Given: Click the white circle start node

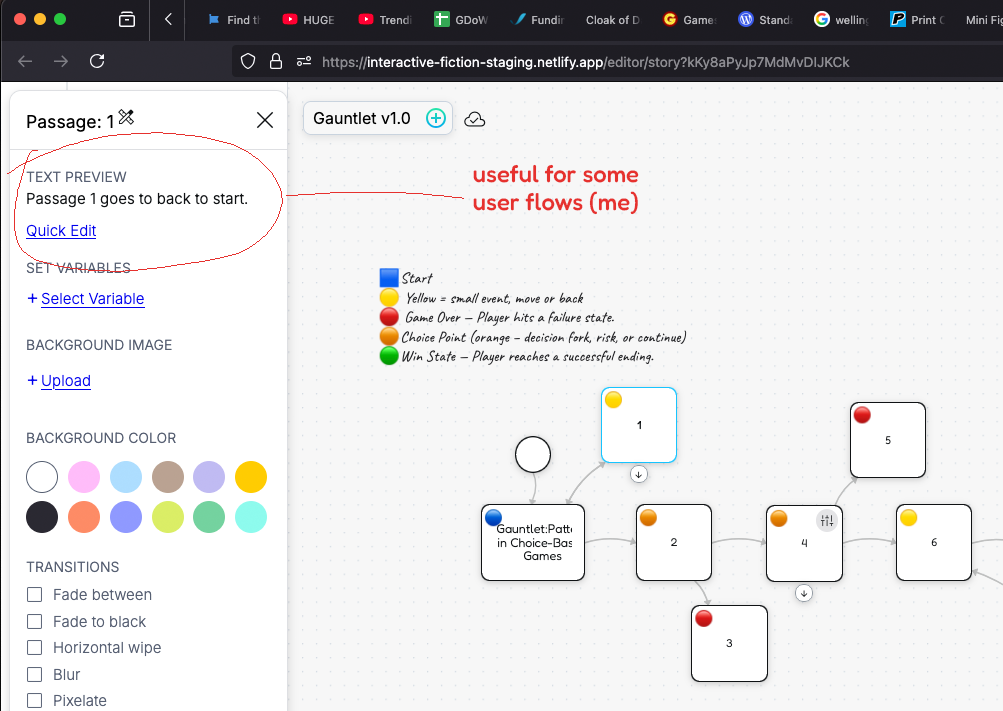Looking at the screenshot, I should click(x=533, y=455).
